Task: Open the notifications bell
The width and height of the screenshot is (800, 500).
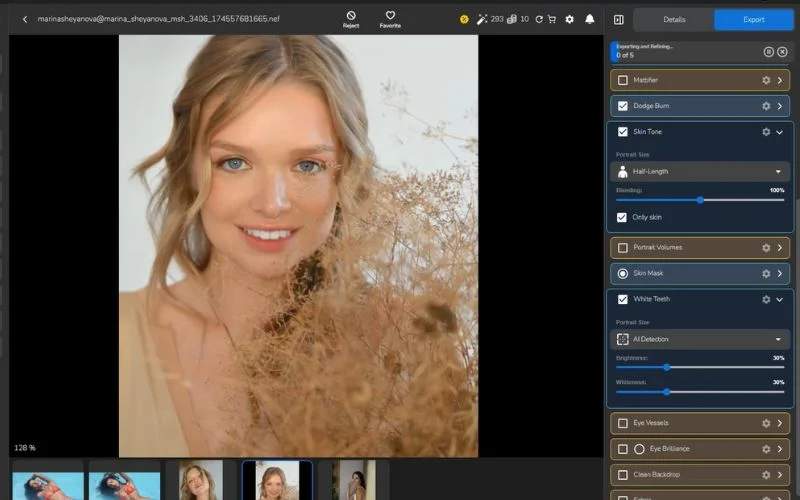Action: click(589, 19)
